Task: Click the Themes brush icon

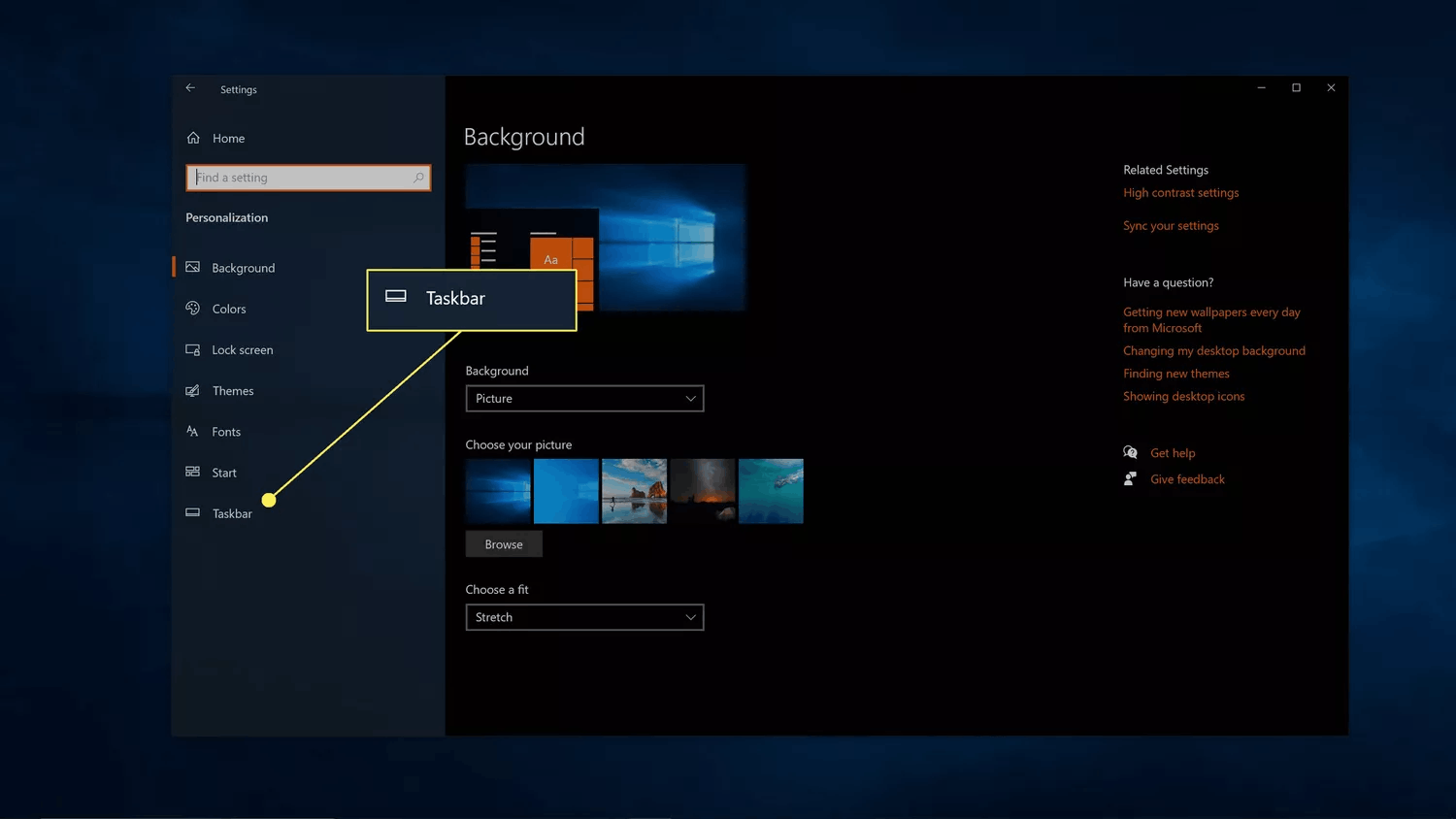Action: pyautogui.click(x=192, y=390)
